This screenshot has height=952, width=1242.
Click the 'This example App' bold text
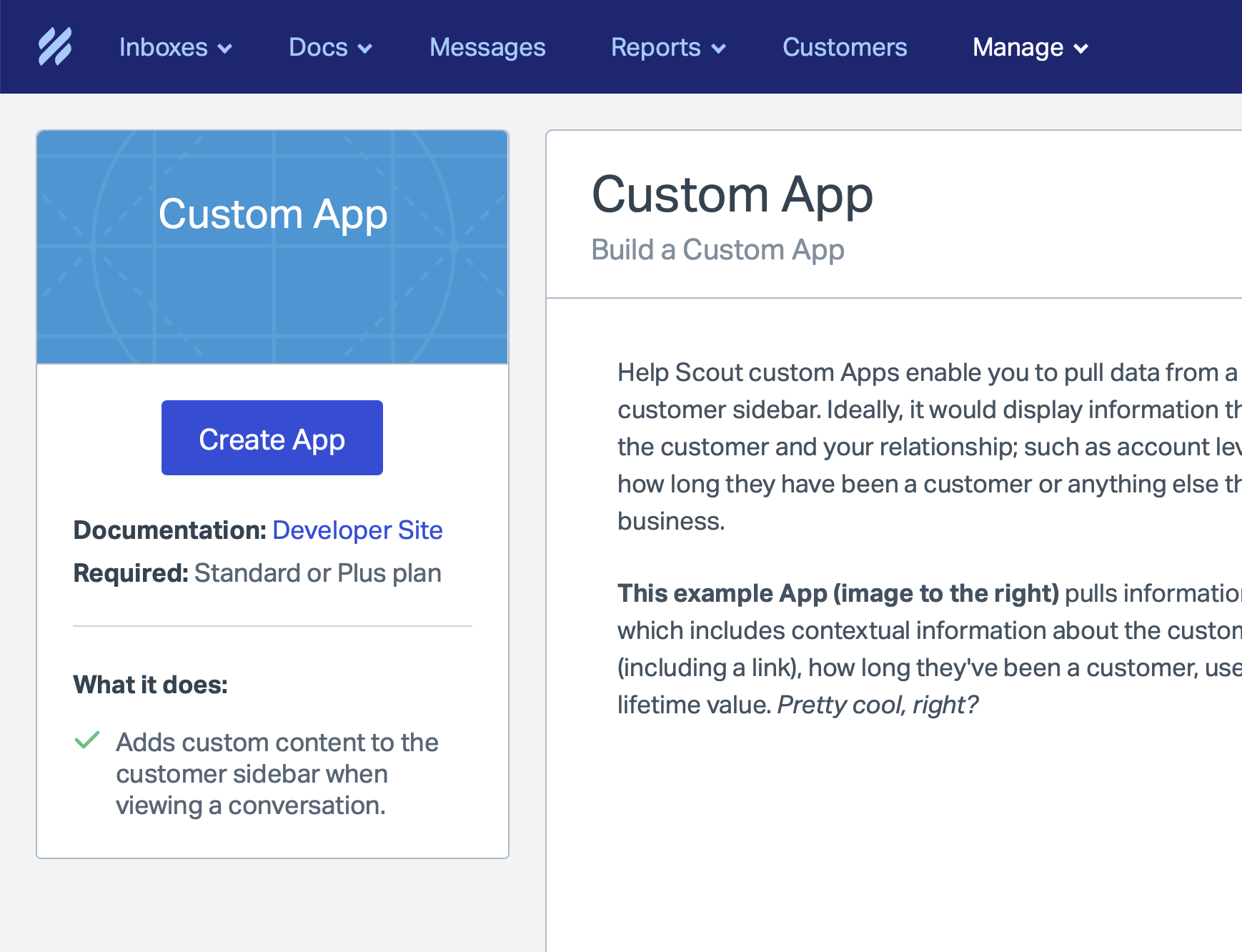pyautogui.click(x=838, y=593)
